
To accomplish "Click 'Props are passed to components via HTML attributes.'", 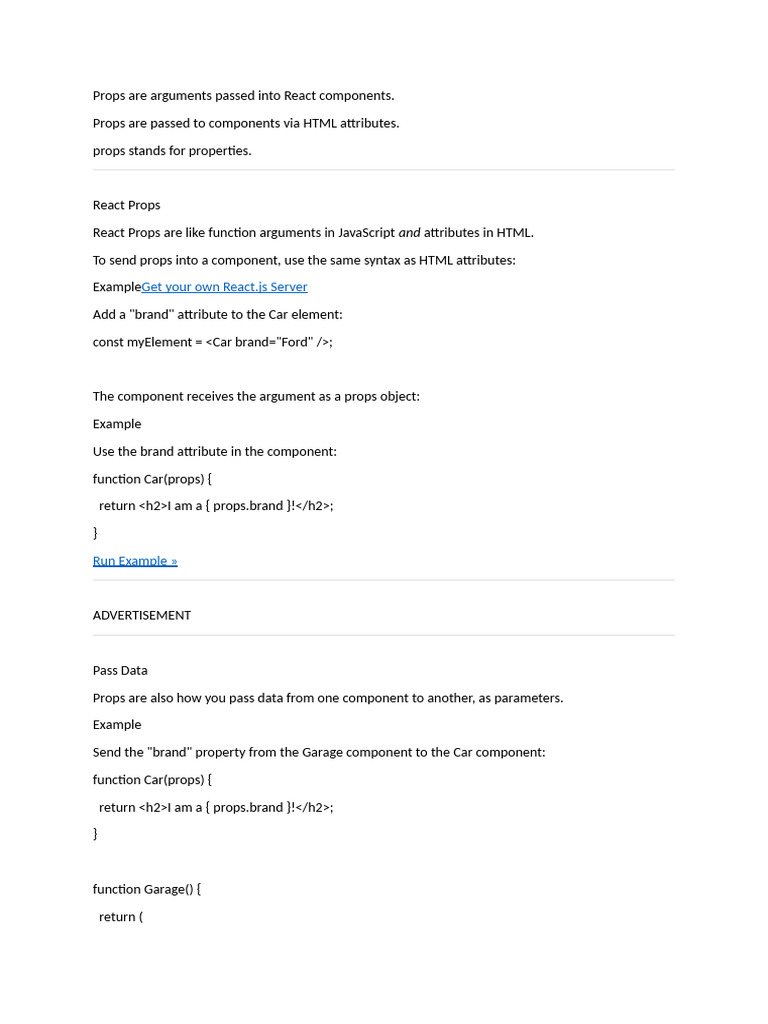I will pyautogui.click(x=246, y=124).
